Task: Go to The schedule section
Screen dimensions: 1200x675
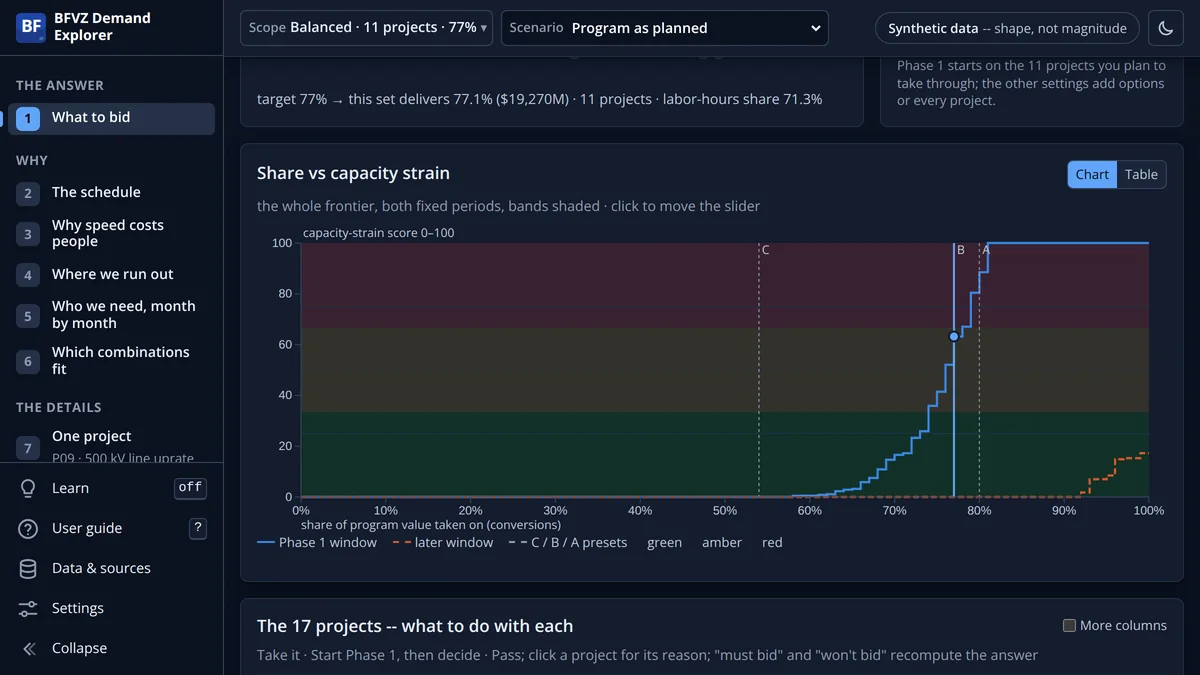Action: coord(112,193)
